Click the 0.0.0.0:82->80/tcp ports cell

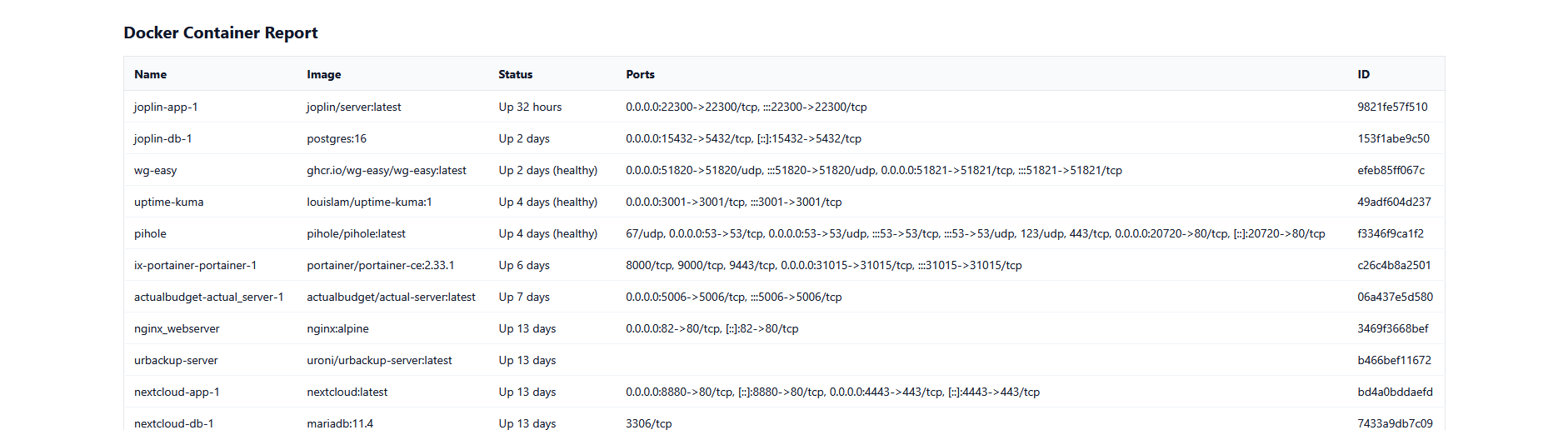pyautogui.click(x=712, y=328)
